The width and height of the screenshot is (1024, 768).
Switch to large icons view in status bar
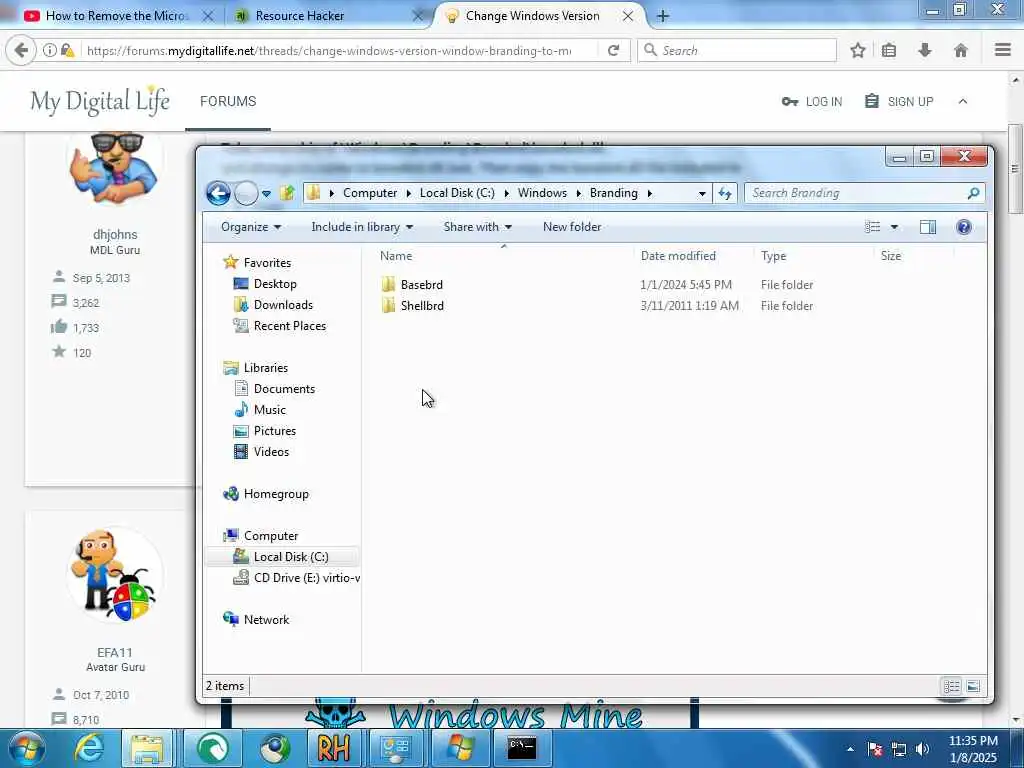pyautogui.click(x=973, y=686)
